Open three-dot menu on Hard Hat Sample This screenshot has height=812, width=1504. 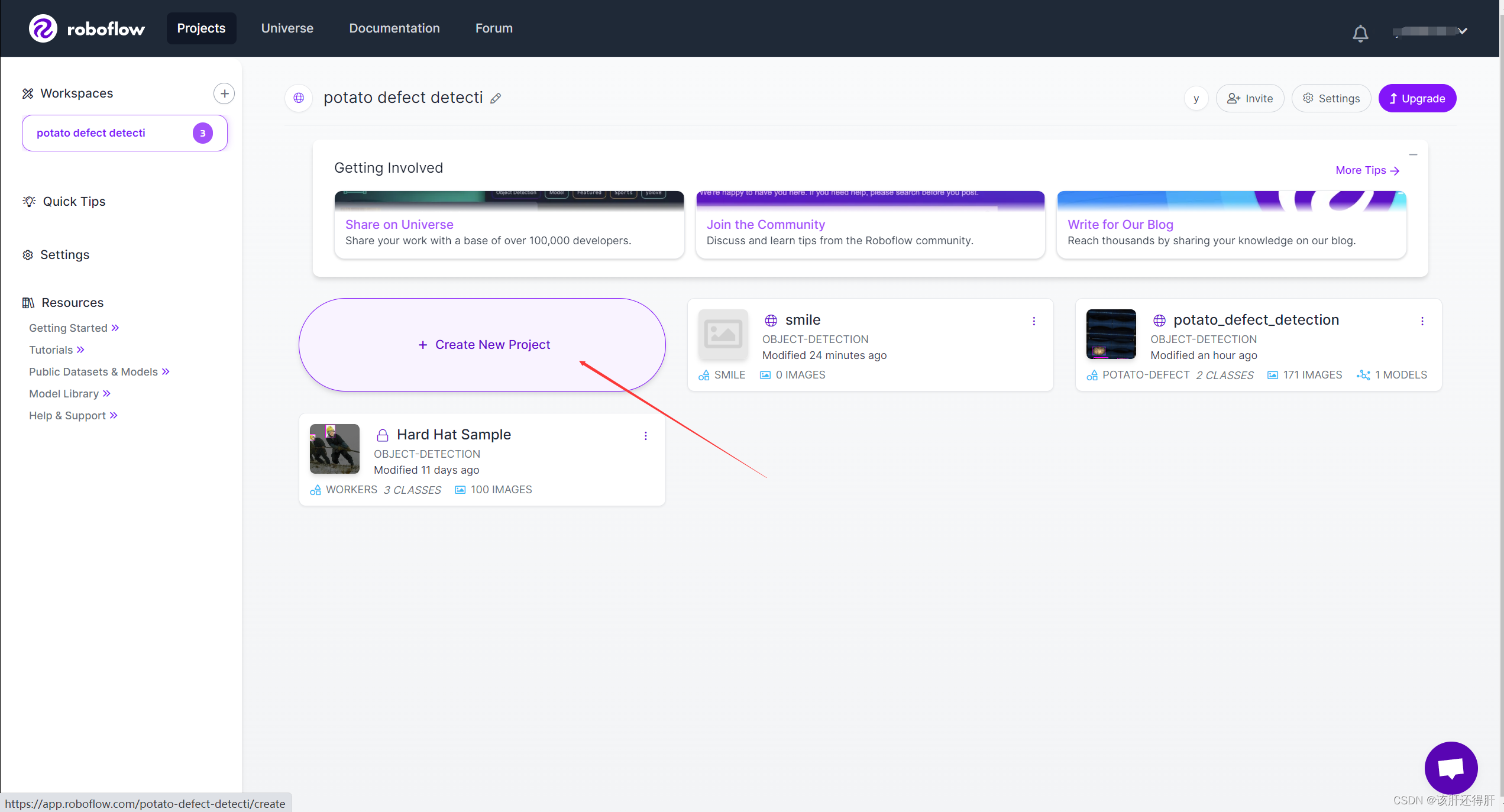(646, 436)
